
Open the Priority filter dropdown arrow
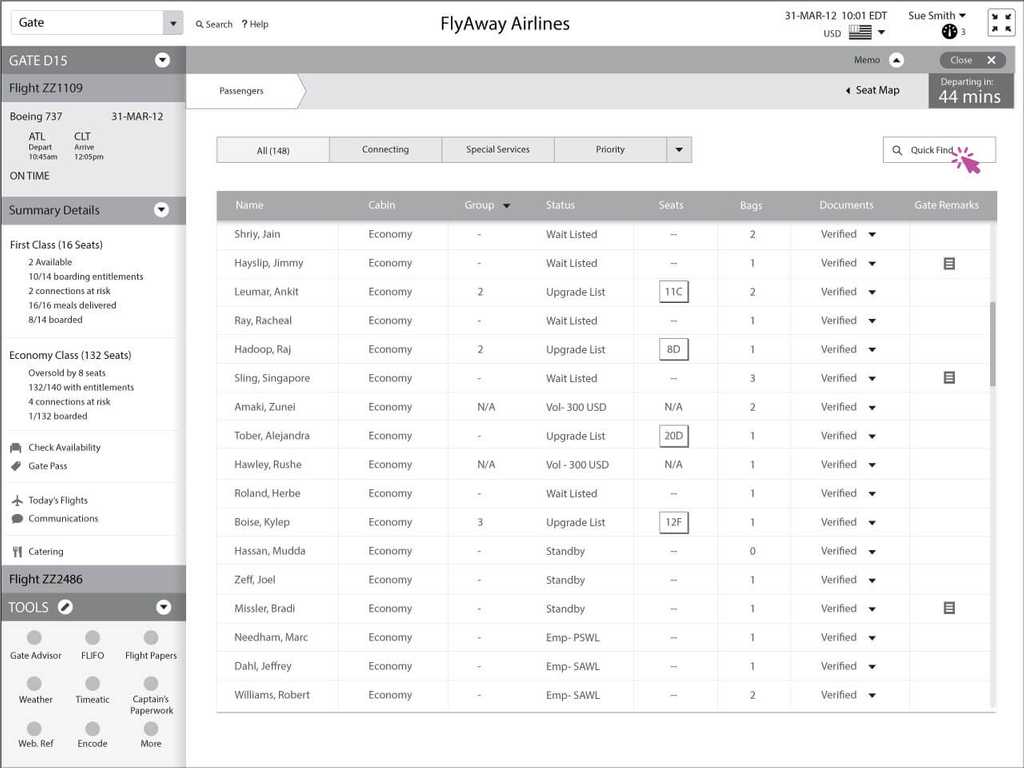pos(679,149)
